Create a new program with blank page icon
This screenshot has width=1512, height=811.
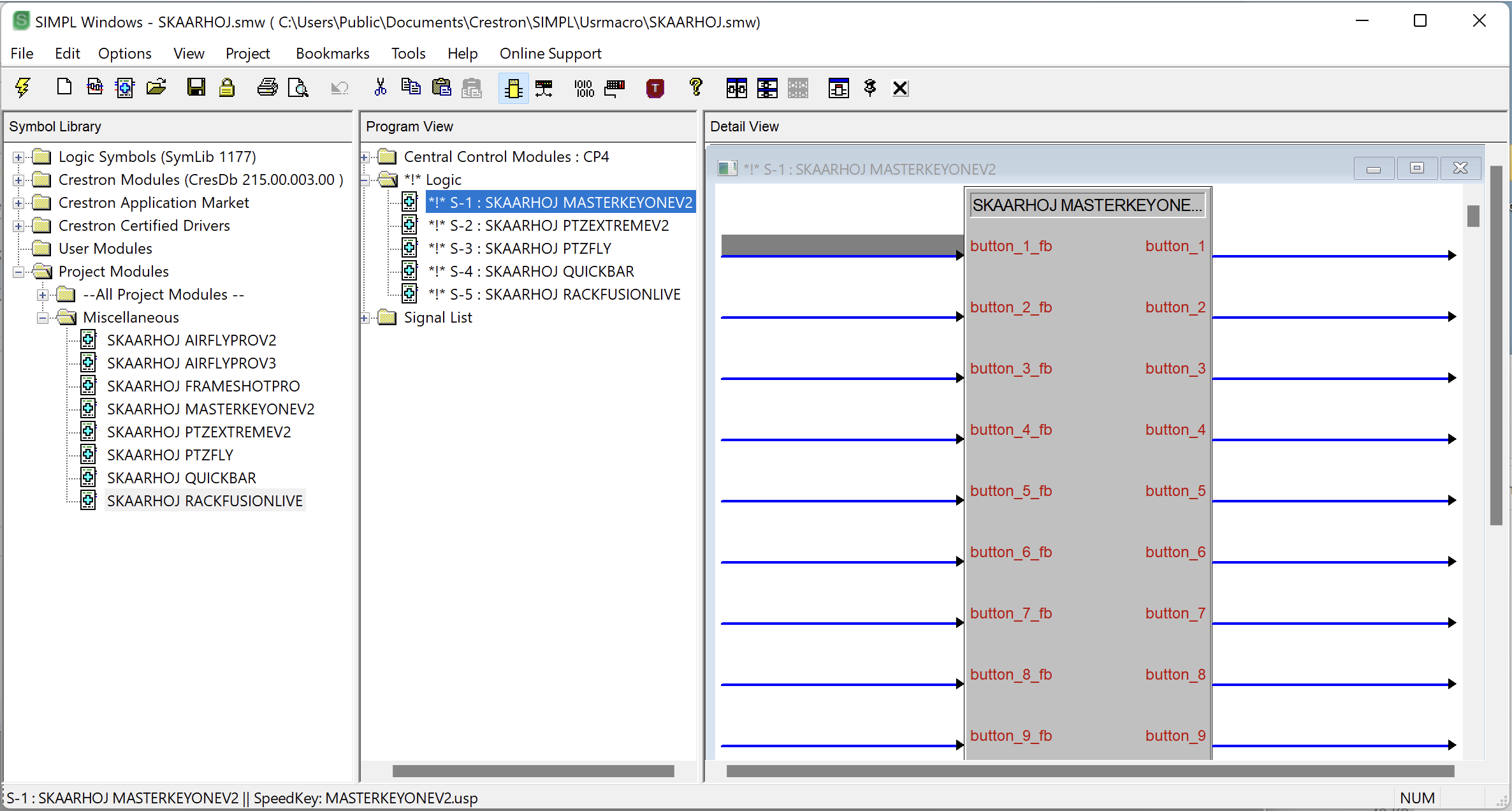pyautogui.click(x=64, y=87)
